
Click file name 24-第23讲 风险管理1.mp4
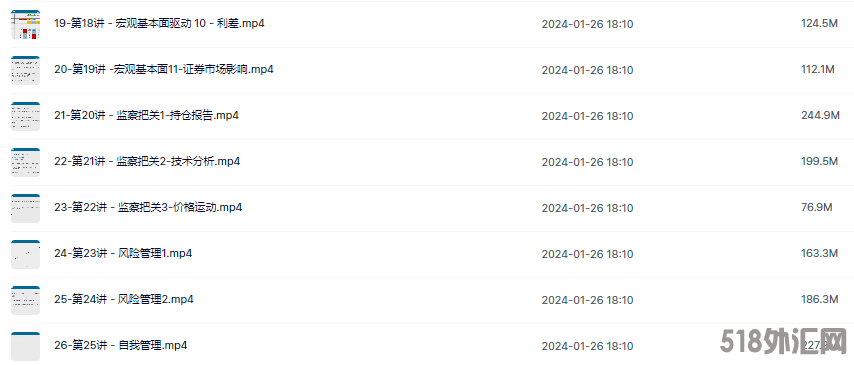point(123,253)
